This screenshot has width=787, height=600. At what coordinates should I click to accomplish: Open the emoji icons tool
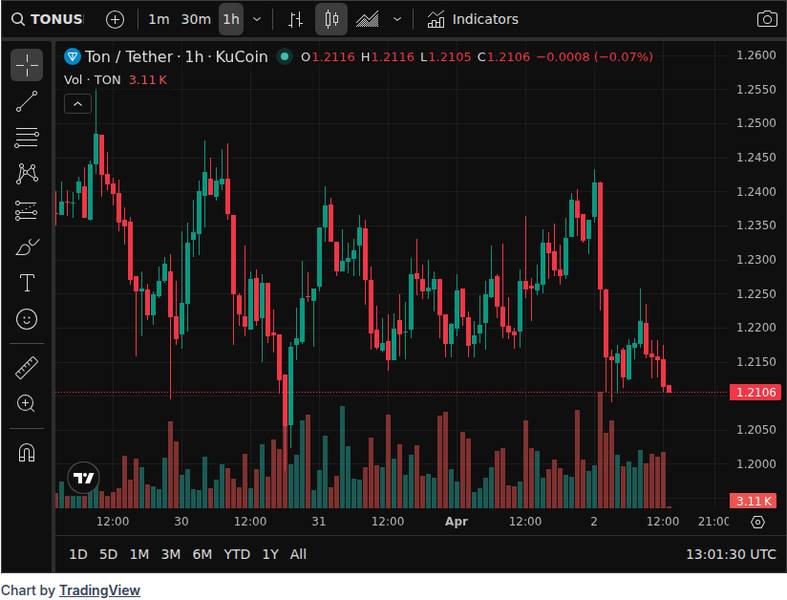(x=27, y=319)
